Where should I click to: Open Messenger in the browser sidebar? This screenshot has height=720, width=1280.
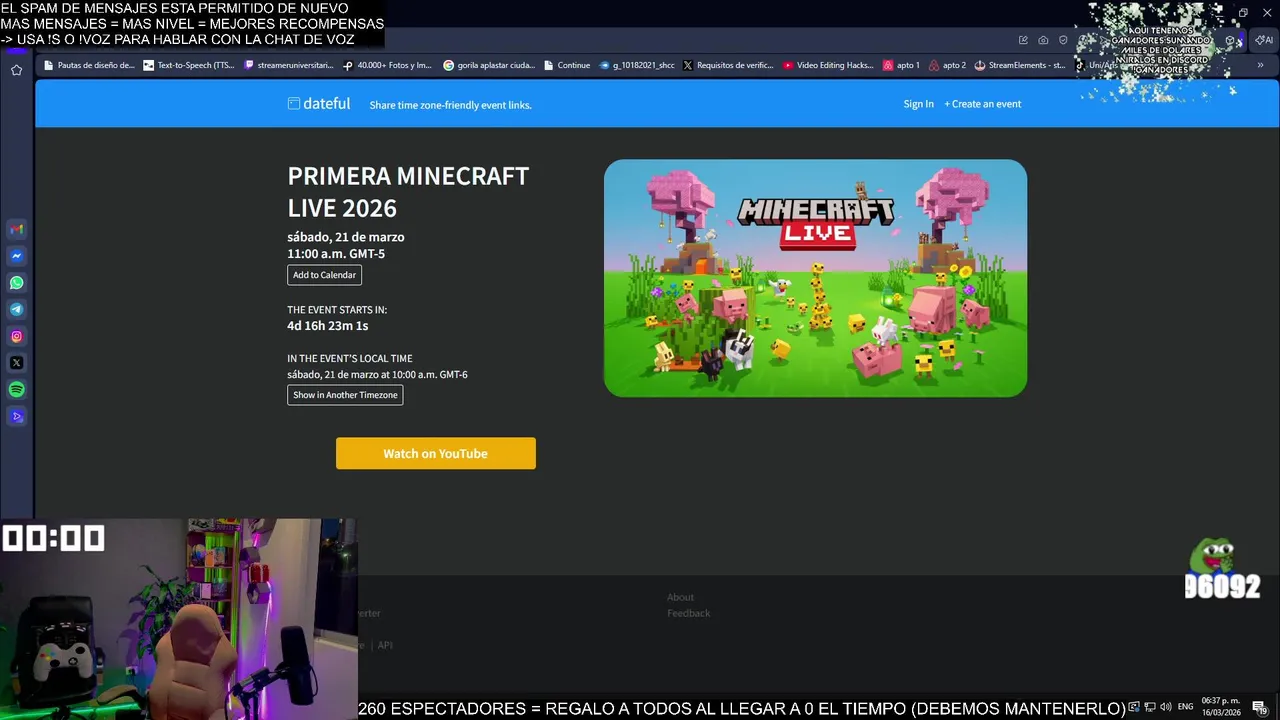coord(17,256)
